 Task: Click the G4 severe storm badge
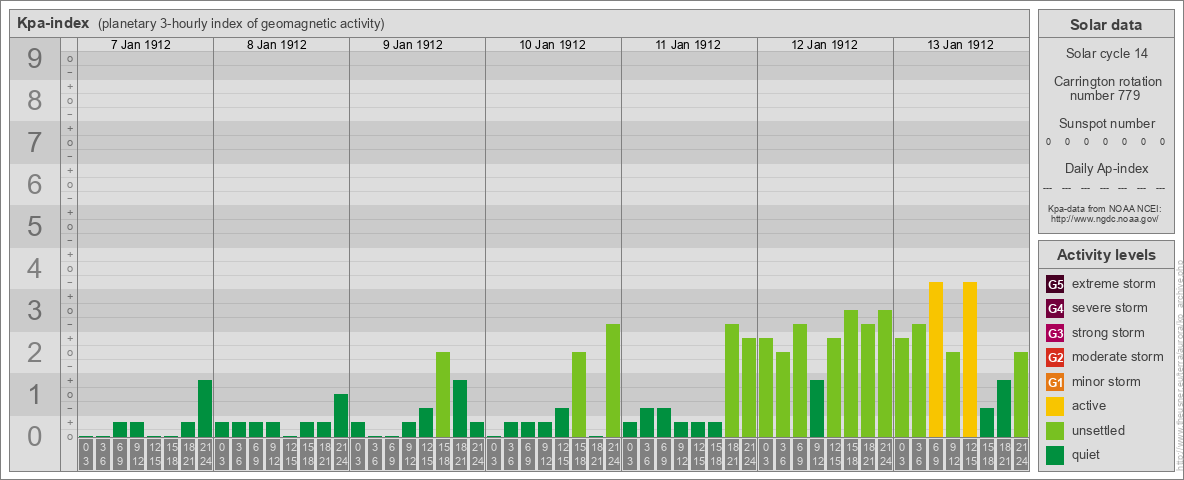coord(1055,309)
